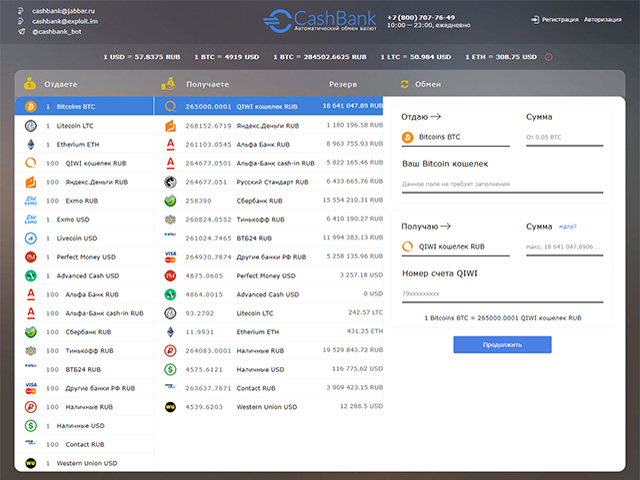Screen dimensions: 640x480
Task: Click rate 1 LTC = 50.984 USD
Action: tap(416, 57)
